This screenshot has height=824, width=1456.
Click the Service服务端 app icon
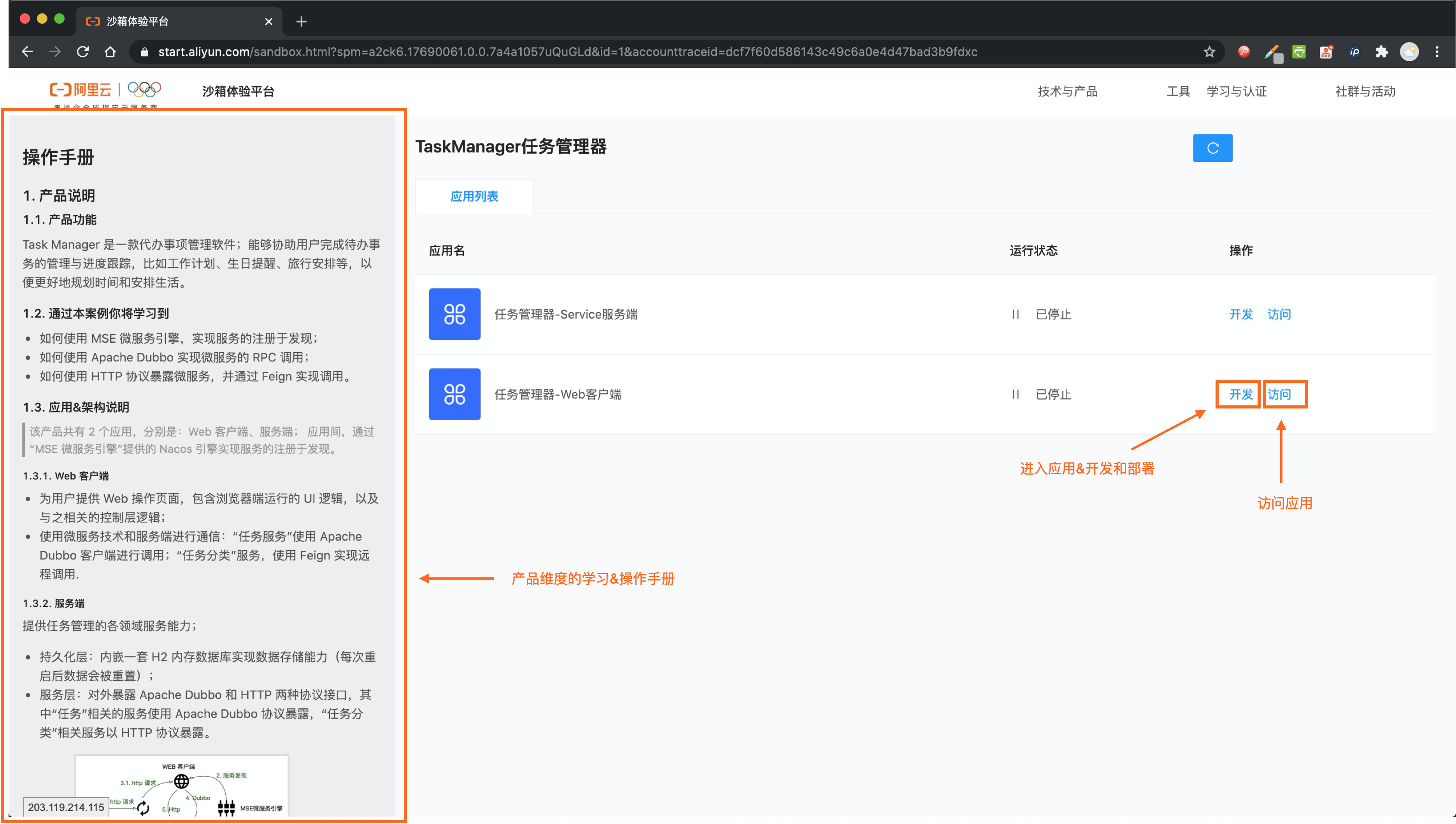click(x=454, y=314)
